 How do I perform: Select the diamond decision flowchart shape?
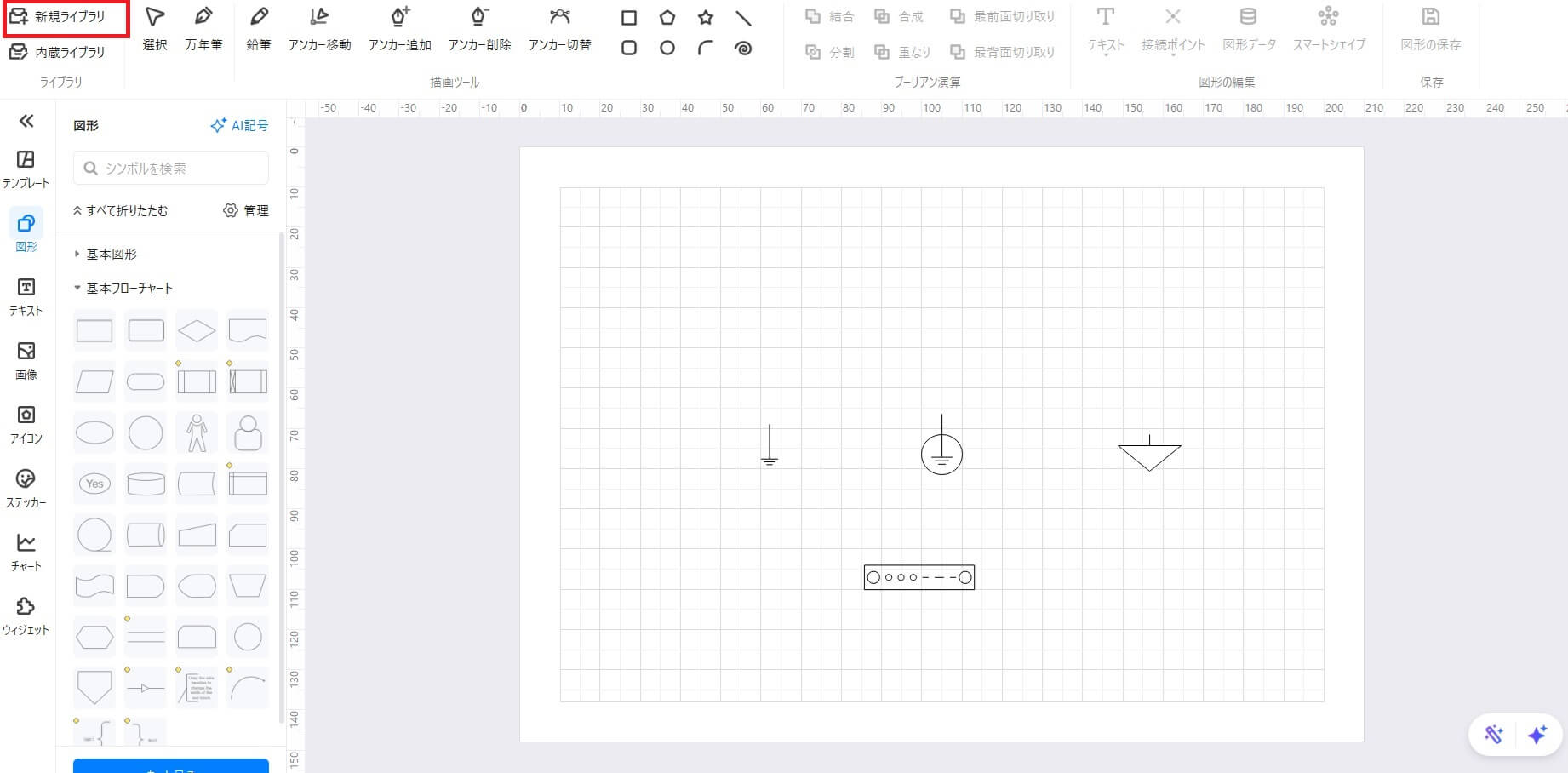pos(197,330)
